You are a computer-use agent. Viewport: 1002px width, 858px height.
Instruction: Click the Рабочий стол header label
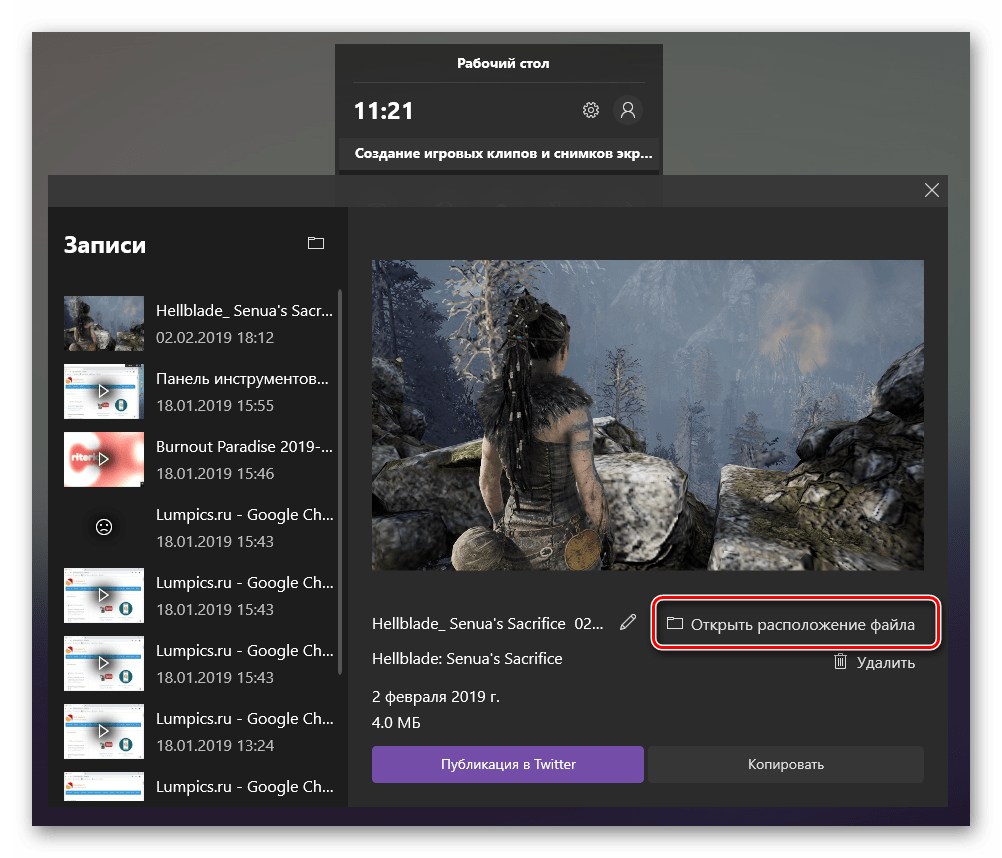point(503,63)
